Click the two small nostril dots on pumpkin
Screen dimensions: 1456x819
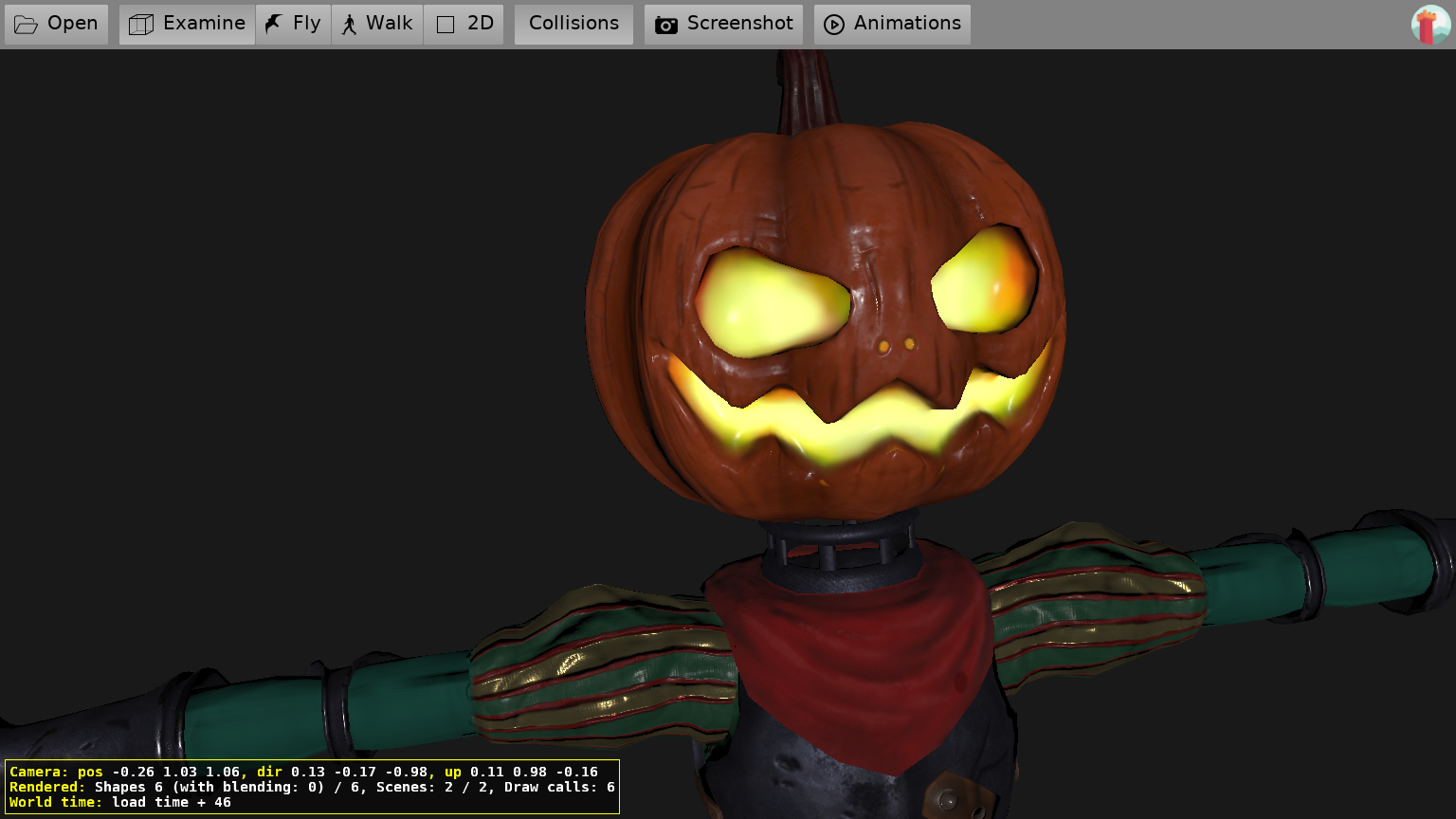tap(897, 345)
